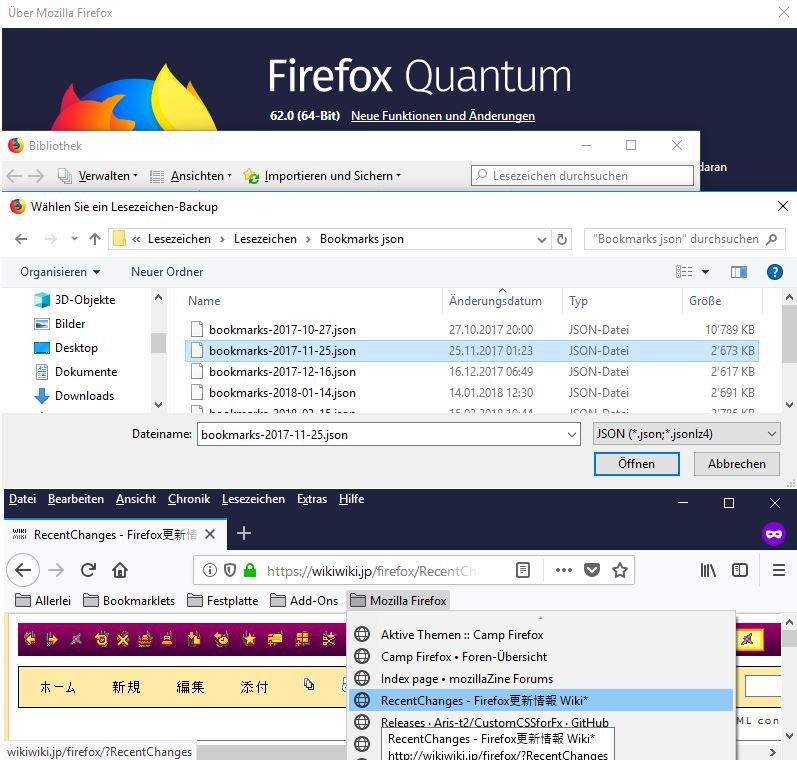
Task: Open the Firefox library icon
Action: (x=708, y=570)
